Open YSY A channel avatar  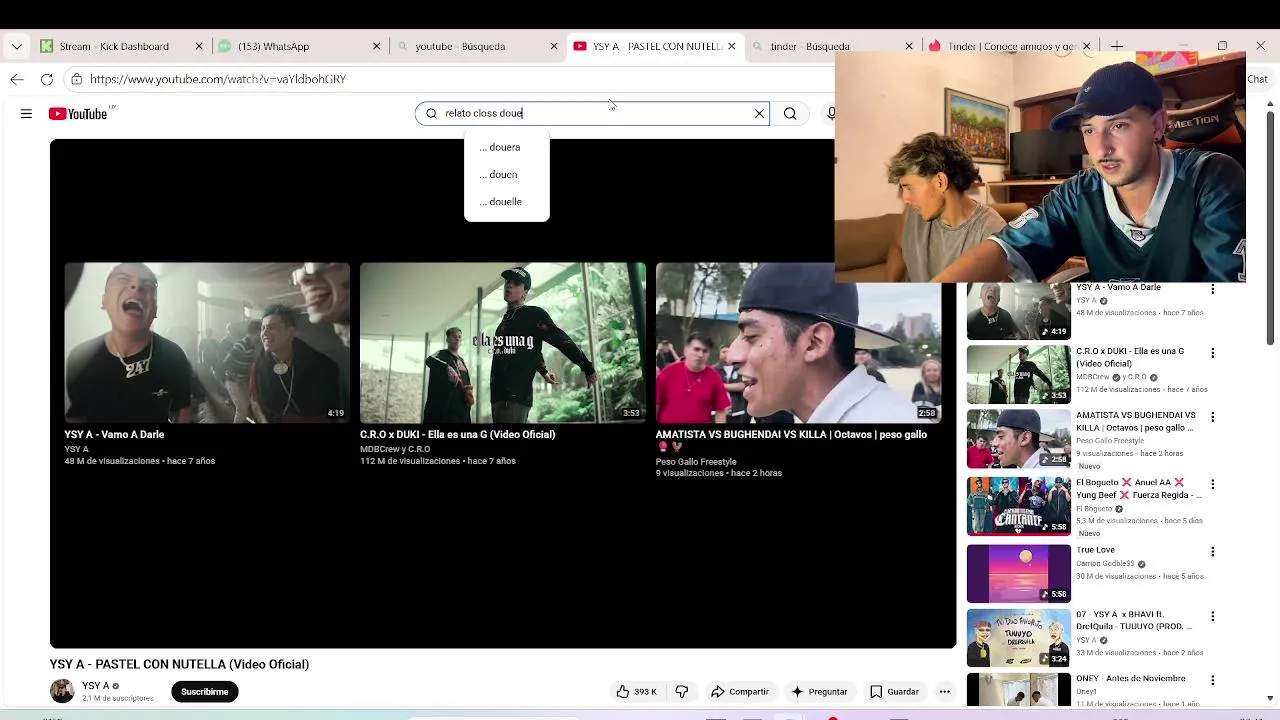[62, 691]
